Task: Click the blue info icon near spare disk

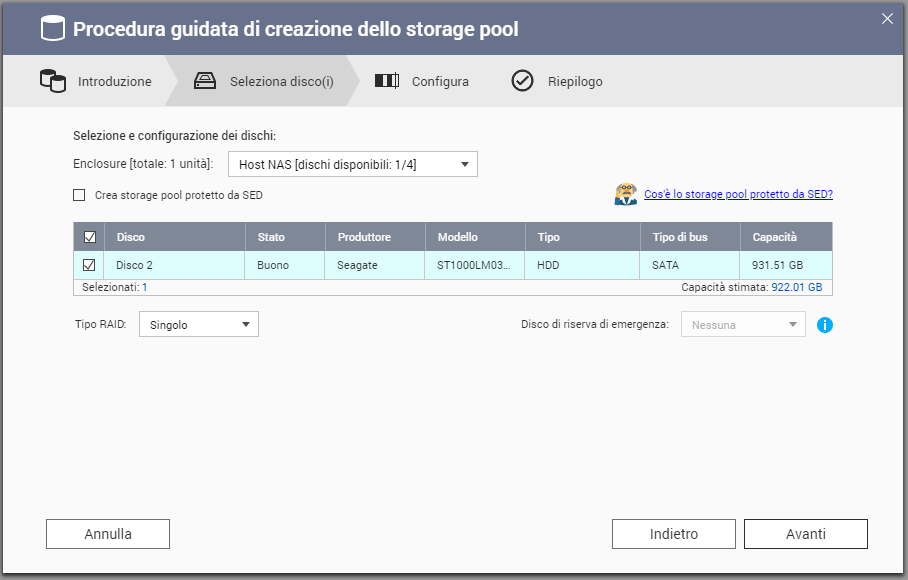Action: 825,325
